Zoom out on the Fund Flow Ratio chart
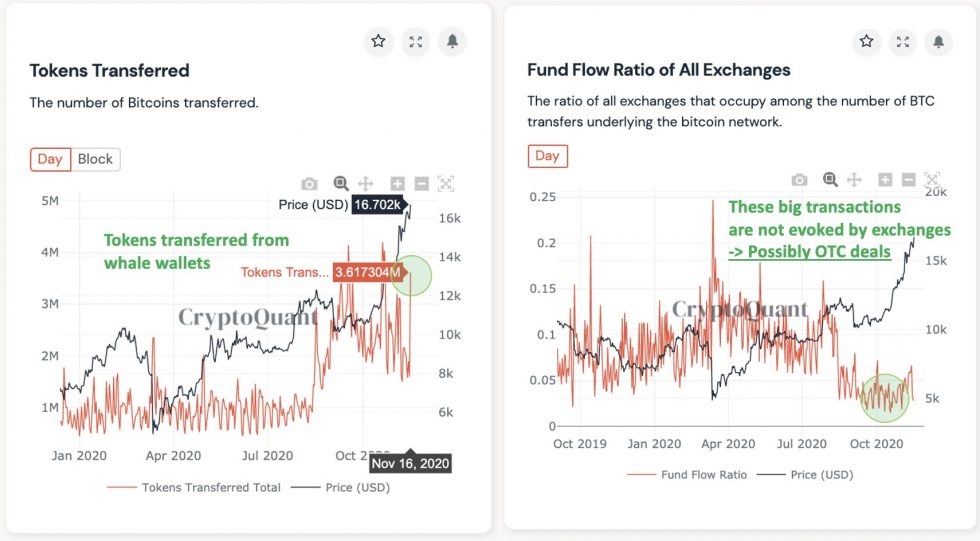The width and height of the screenshot is (980, 541). coord(908,180)
